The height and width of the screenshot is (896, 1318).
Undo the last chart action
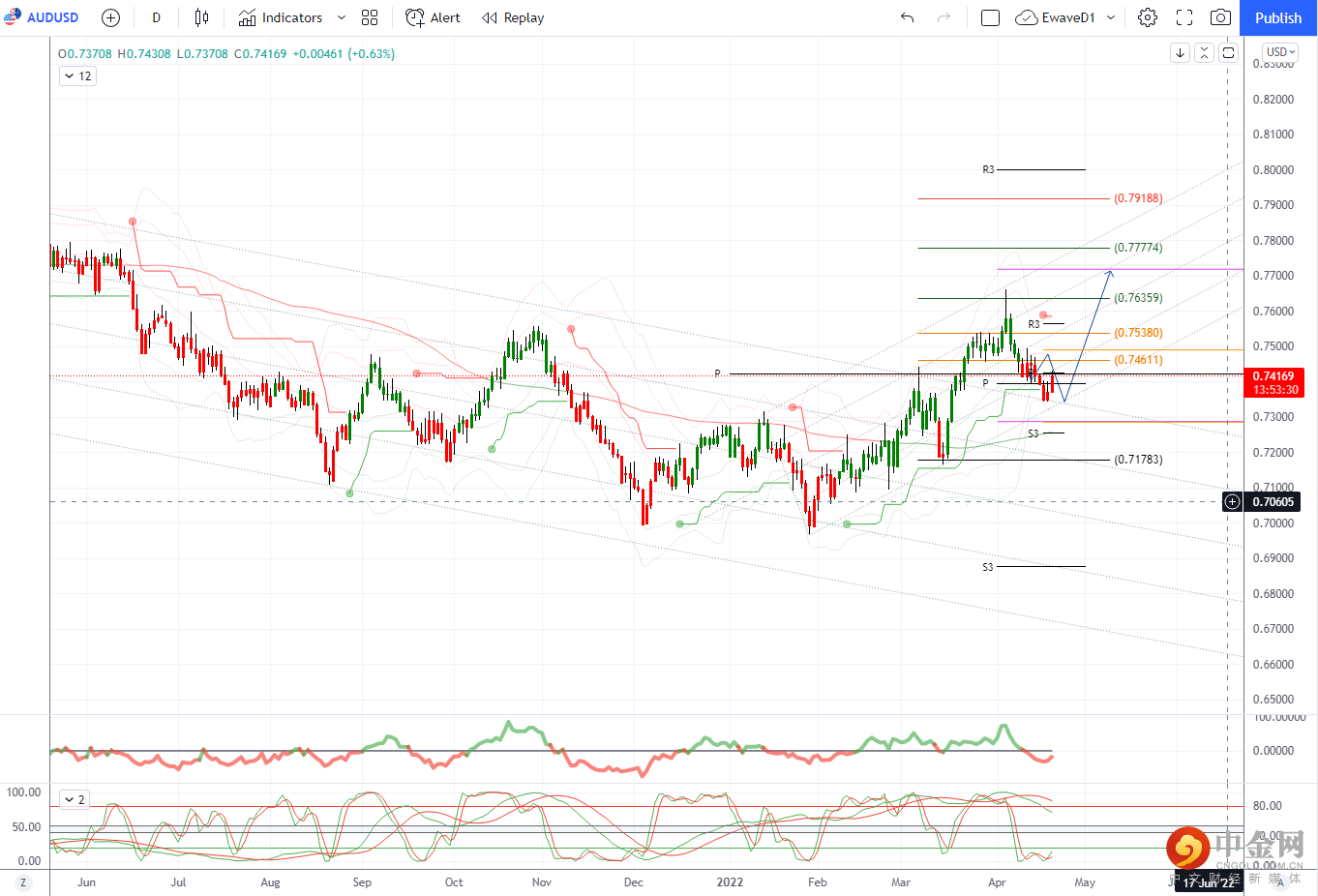click(907, 17)
